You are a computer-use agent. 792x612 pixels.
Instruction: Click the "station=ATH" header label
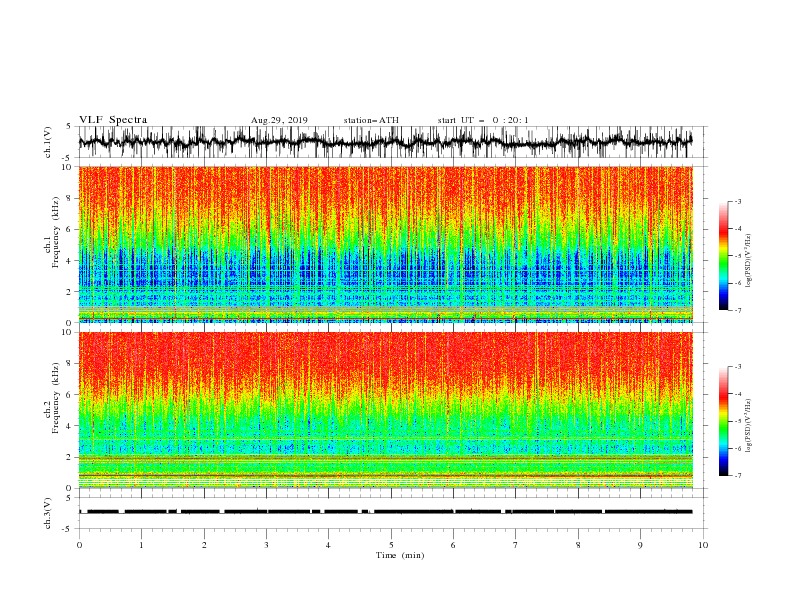pos(371,120)
